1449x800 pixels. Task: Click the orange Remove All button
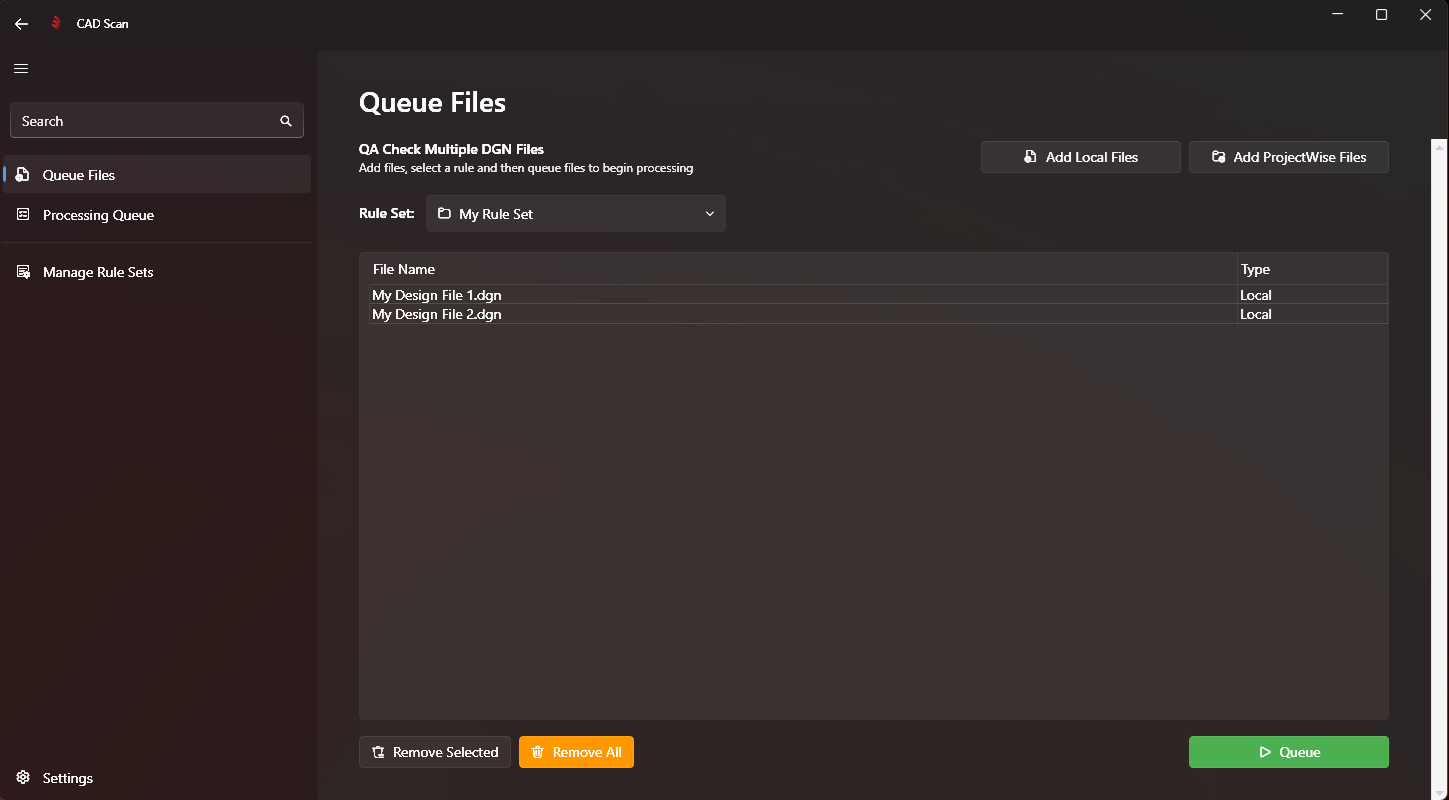576,752
